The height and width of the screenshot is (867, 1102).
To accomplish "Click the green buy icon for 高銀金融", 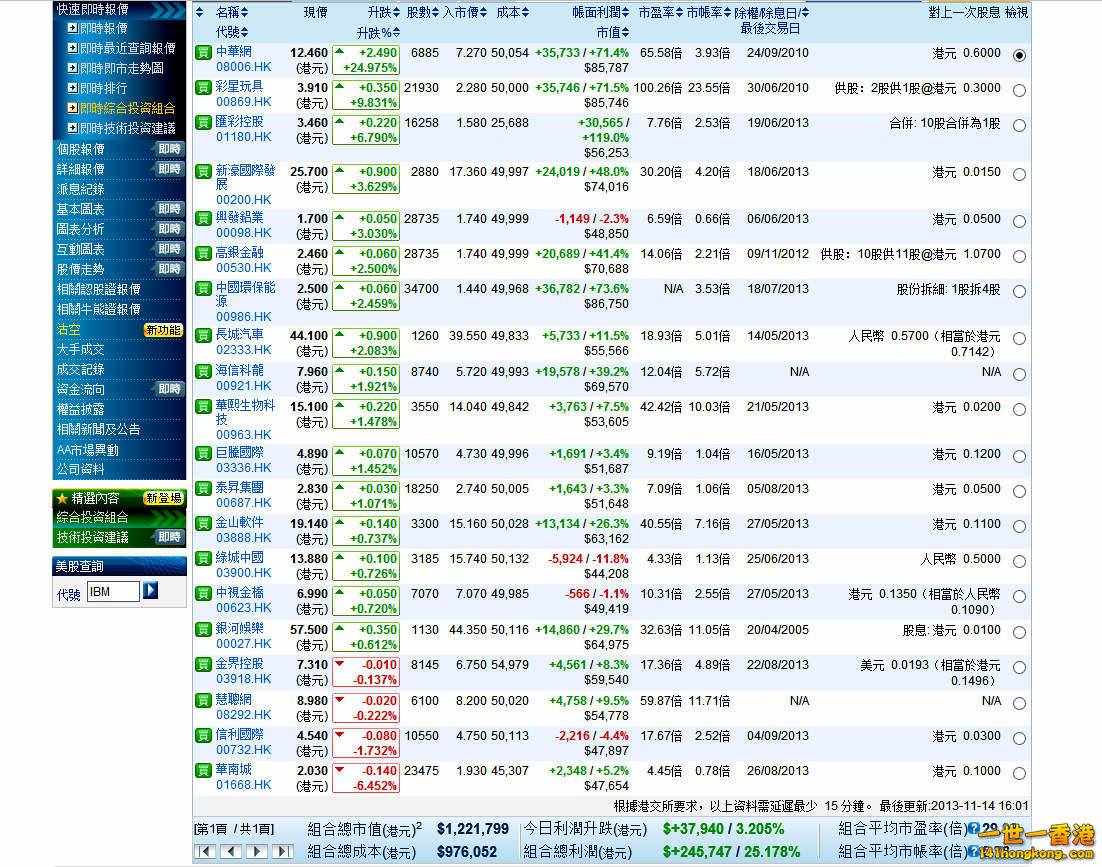I will point(203,253).
